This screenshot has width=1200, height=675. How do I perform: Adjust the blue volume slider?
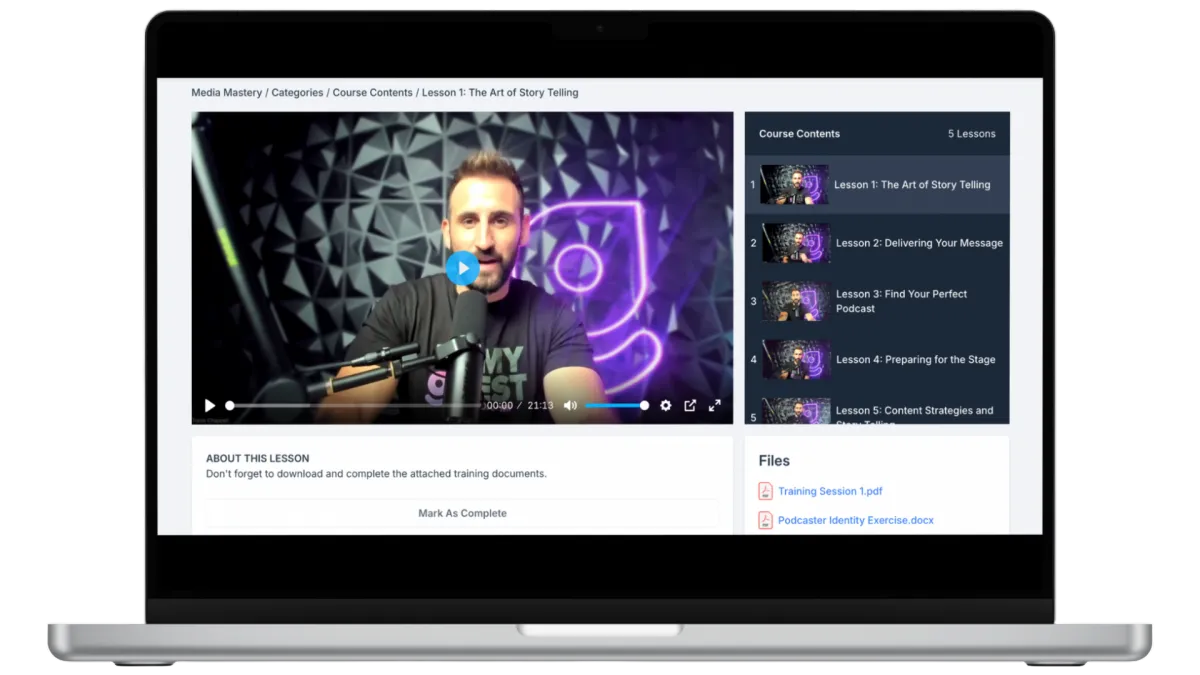point(617,406)
